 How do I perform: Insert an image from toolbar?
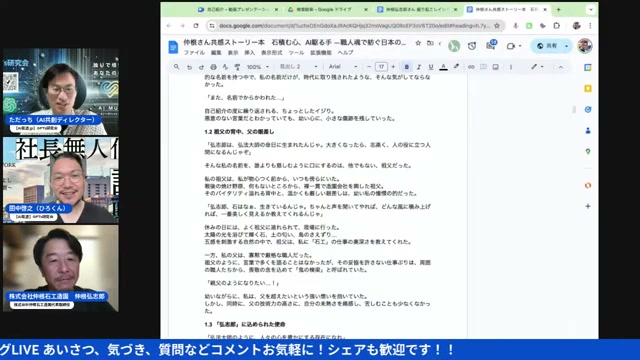[x=496, y=67]
